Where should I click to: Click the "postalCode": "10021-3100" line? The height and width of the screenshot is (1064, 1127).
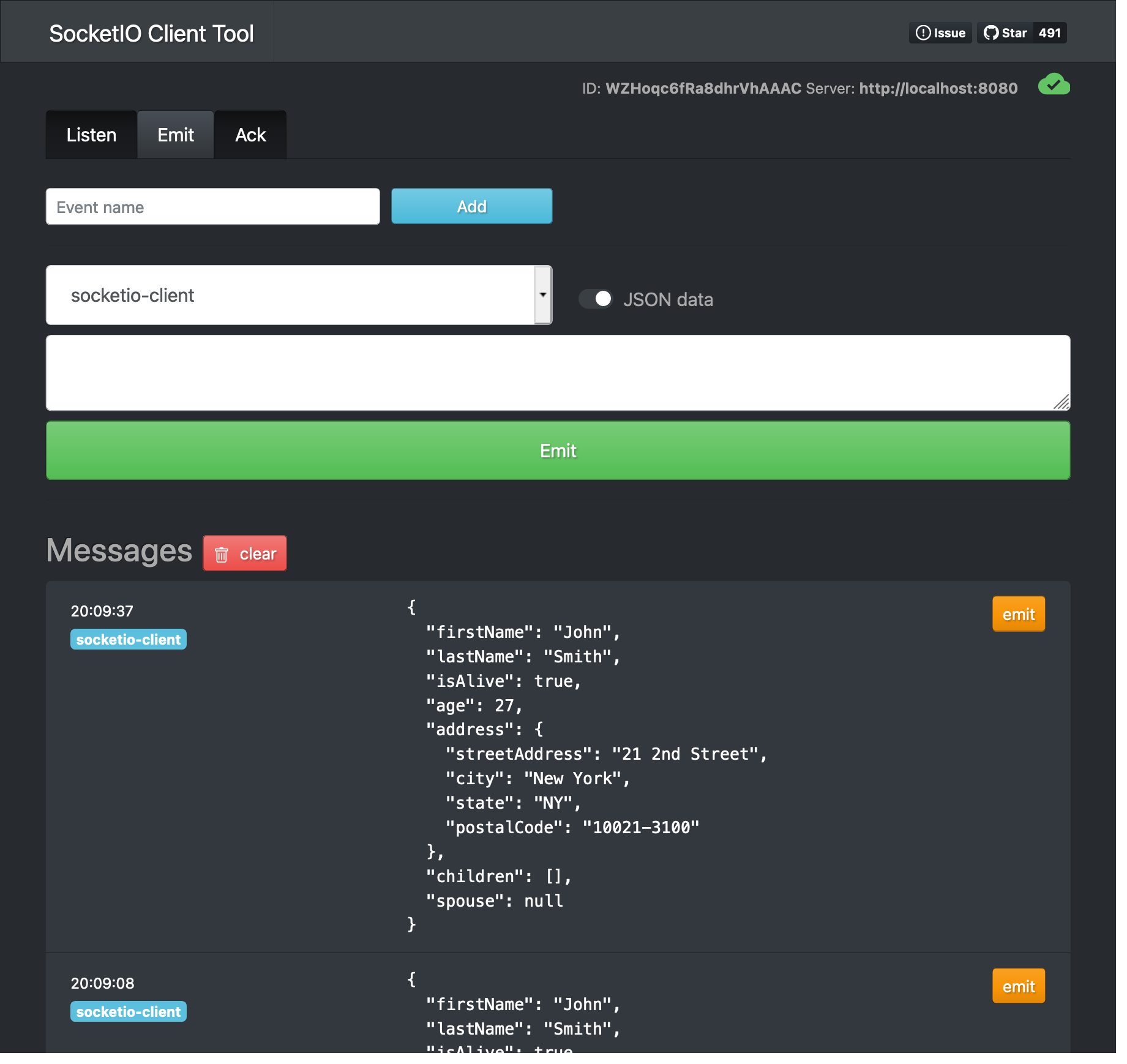[x=572, y=828]
